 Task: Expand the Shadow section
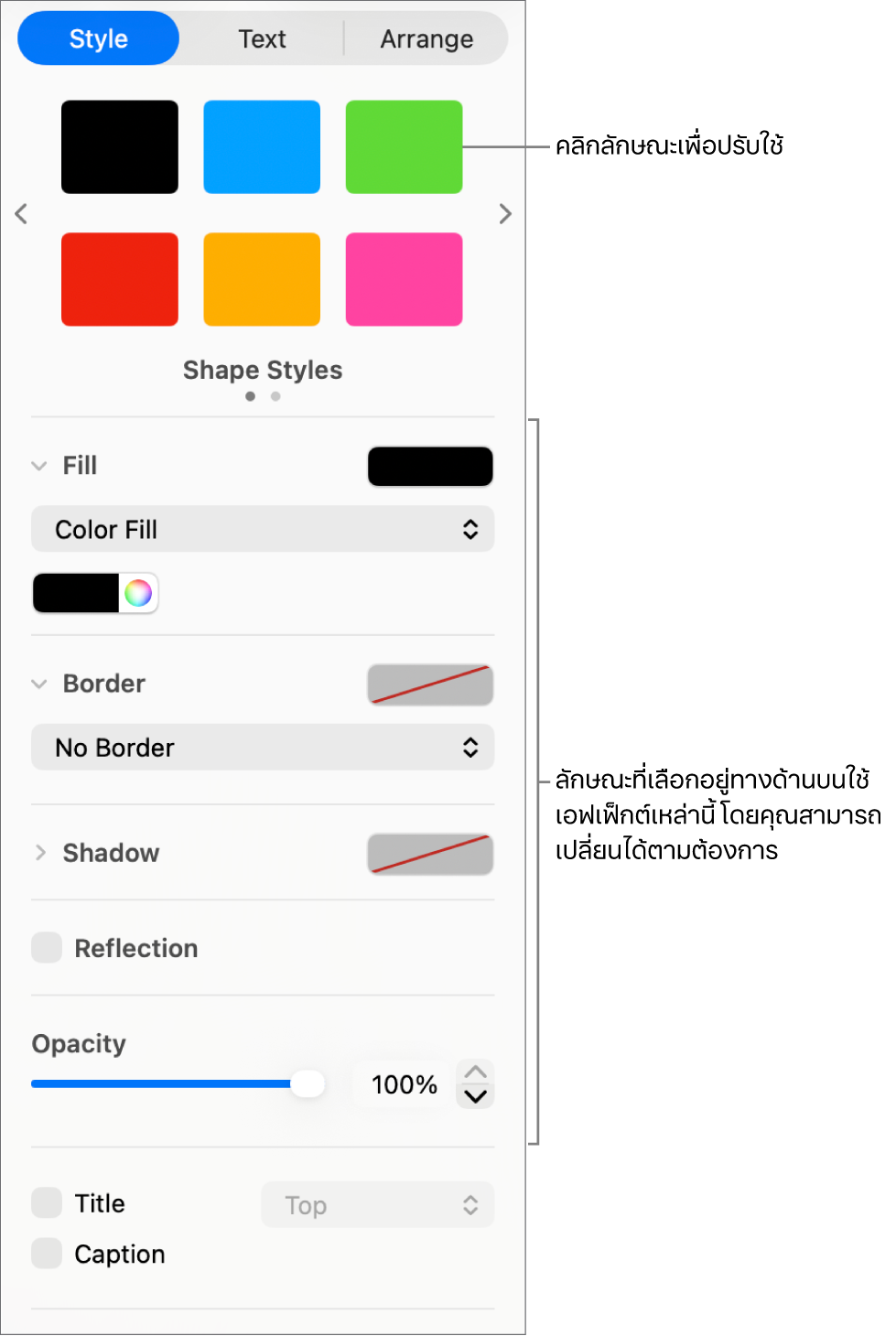point(40,853)
